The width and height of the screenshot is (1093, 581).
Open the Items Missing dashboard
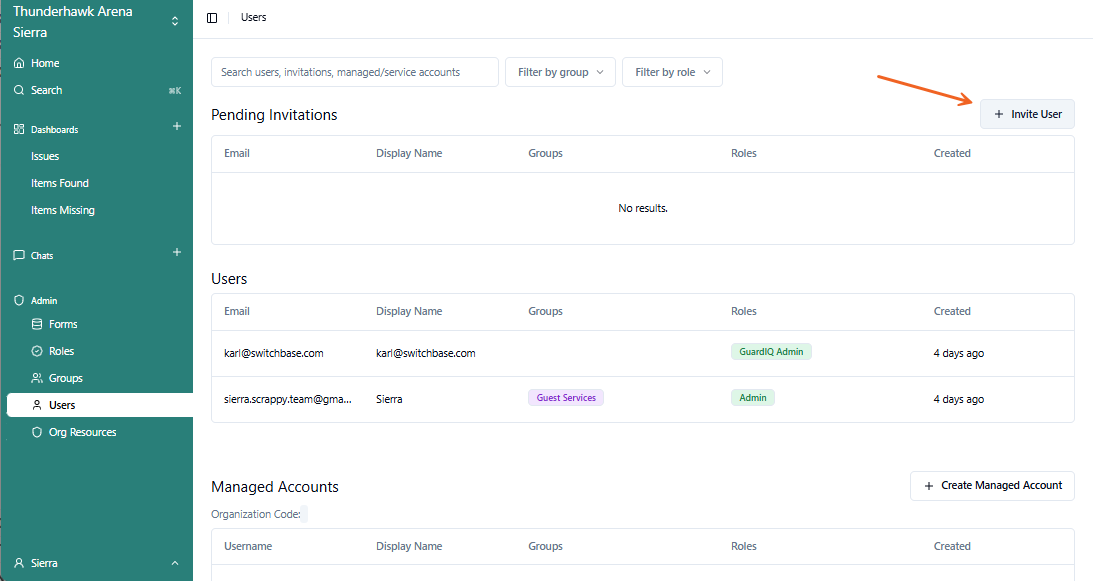pos(63,210)
